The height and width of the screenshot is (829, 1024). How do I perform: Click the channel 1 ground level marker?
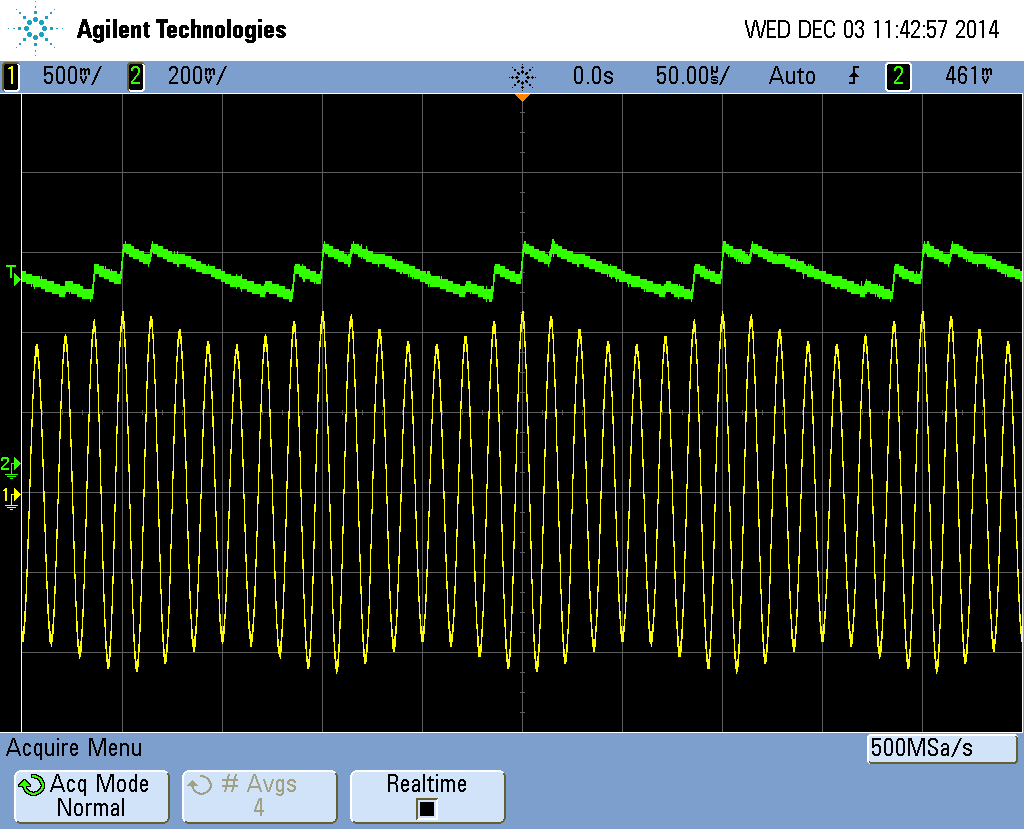coord(10,496)
